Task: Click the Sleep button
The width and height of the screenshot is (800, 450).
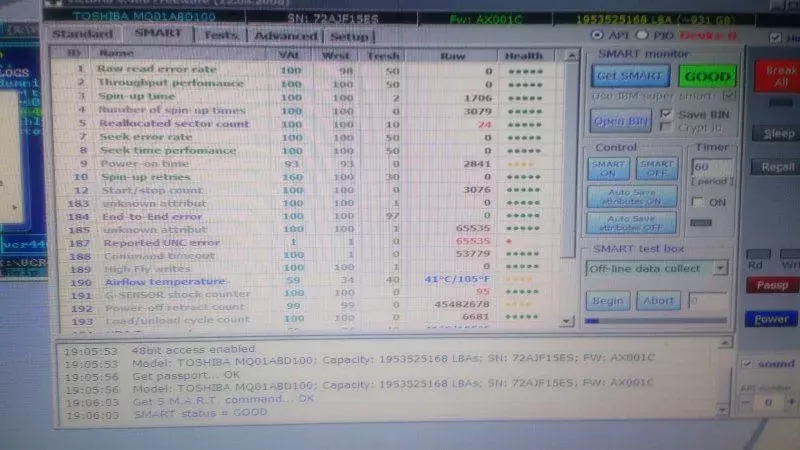Action: coord(778,134)
